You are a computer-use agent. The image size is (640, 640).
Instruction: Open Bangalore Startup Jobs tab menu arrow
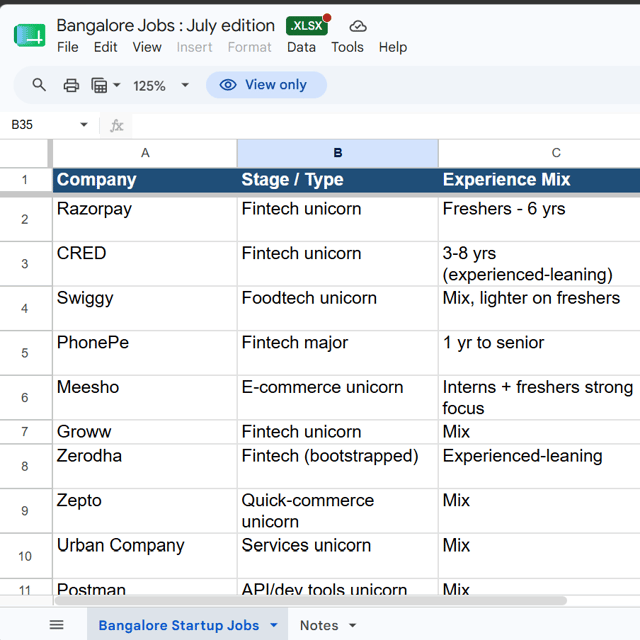[274, 625]
